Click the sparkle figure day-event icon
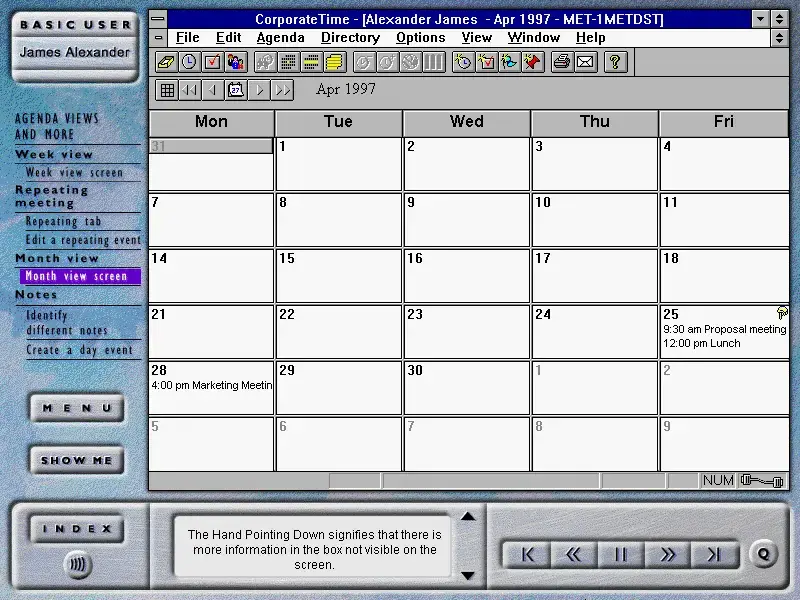Image resolution: width=800 pixels, height=600 pixels. pyautogui.click(x=509, y=62)
